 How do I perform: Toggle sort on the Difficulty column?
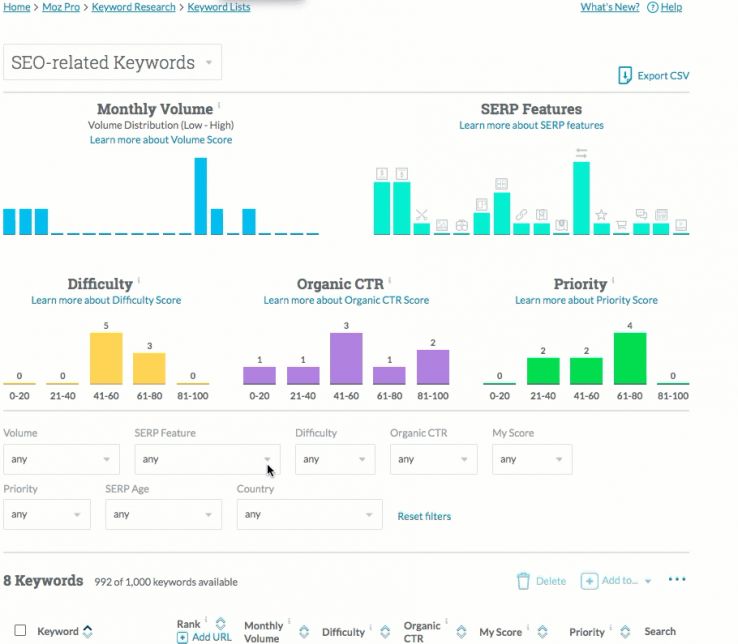(x=383, y=631)
